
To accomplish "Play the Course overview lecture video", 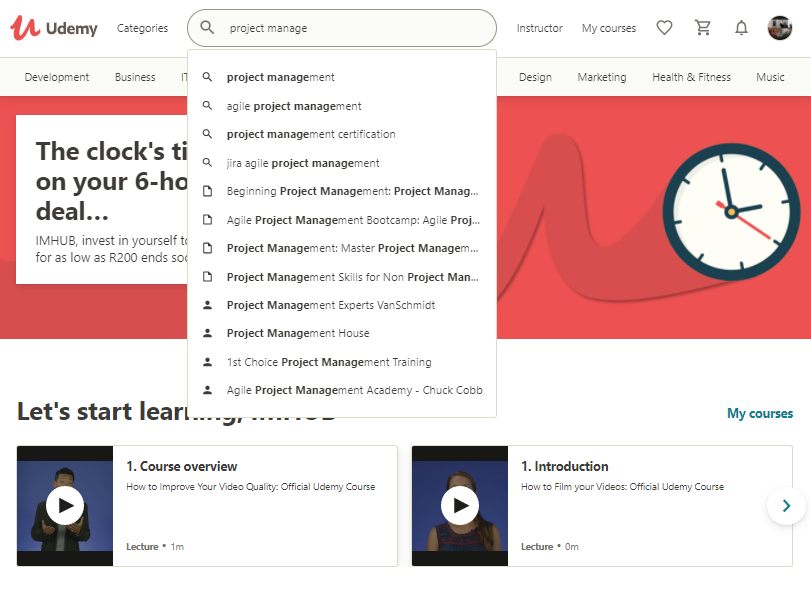I will click(65, 505).
